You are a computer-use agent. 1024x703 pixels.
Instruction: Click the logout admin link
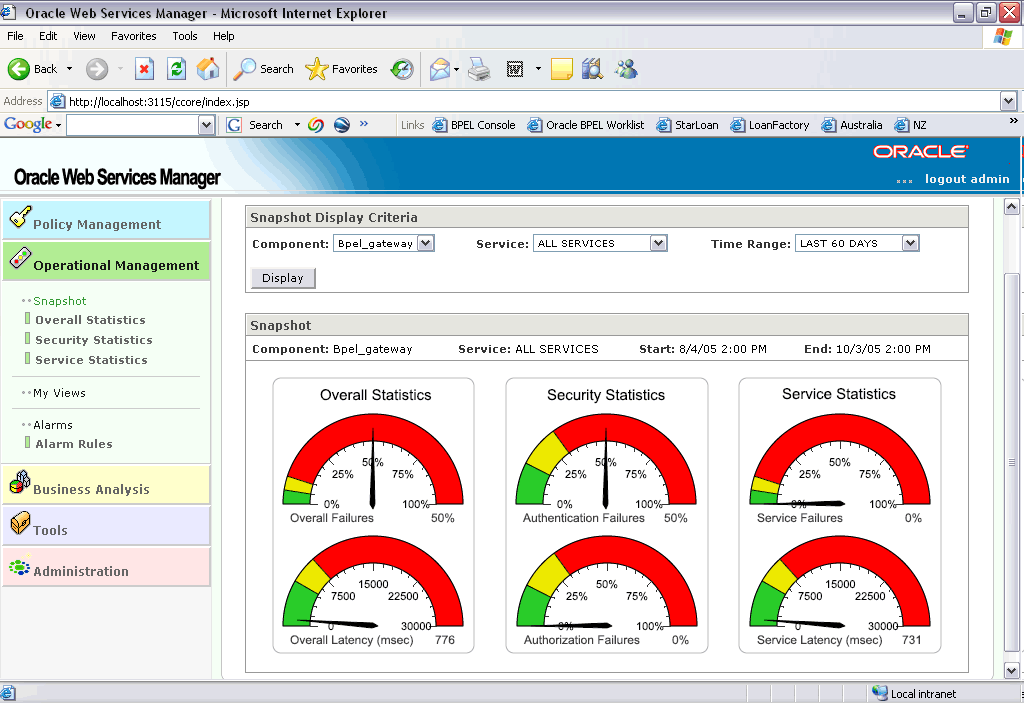click(x=967, y=179)
